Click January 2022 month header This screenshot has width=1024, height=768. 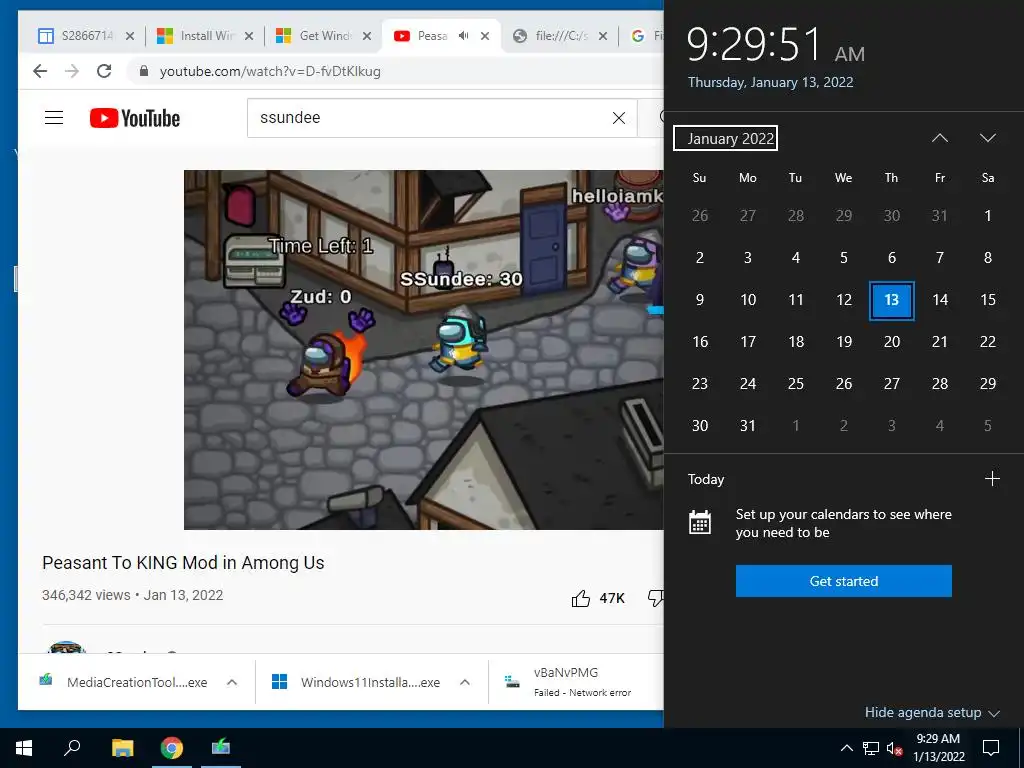click(725, 138)
